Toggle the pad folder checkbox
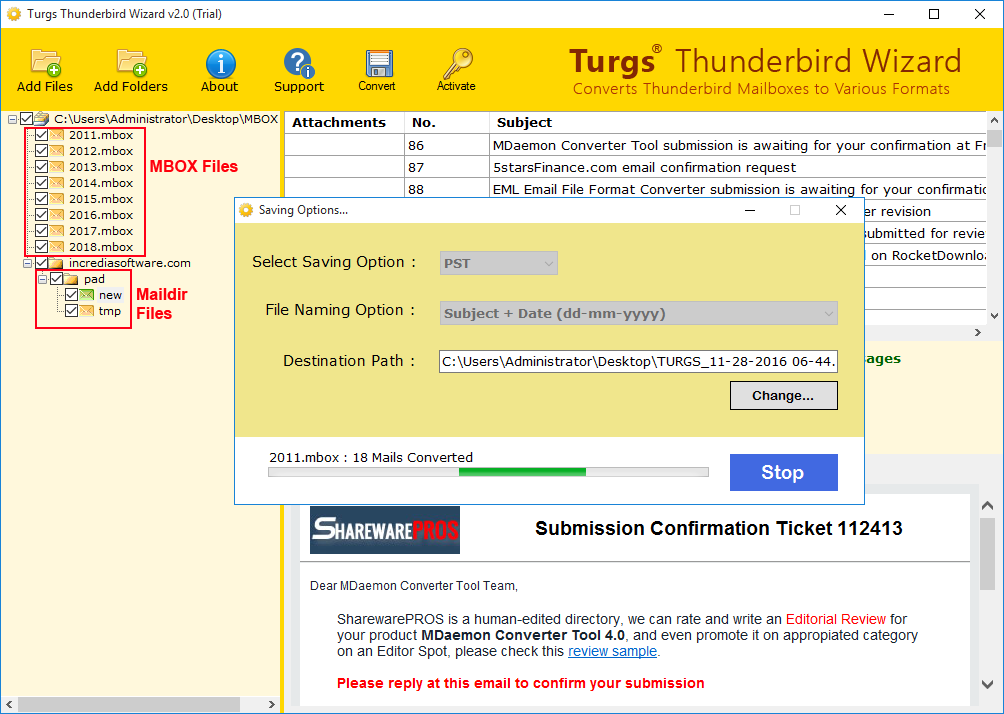 click(56, 279)
